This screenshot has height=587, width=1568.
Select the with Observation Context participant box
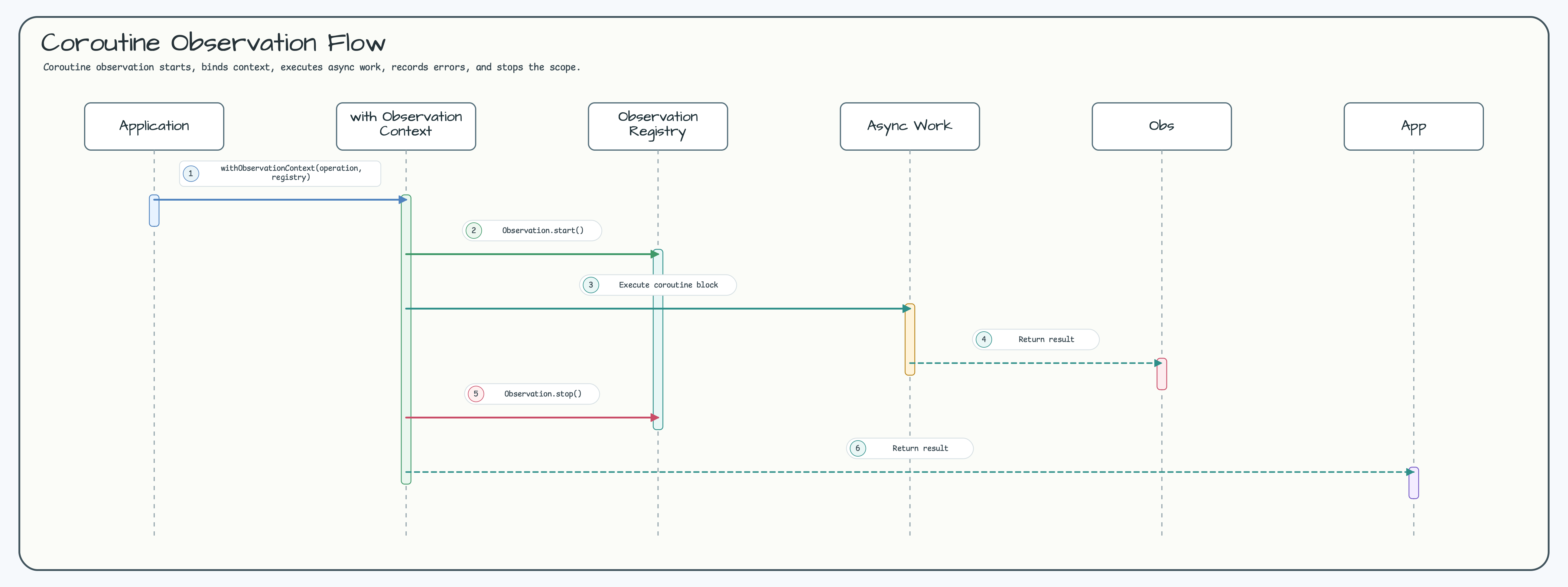pyautogui.click(x=406, y=126)
